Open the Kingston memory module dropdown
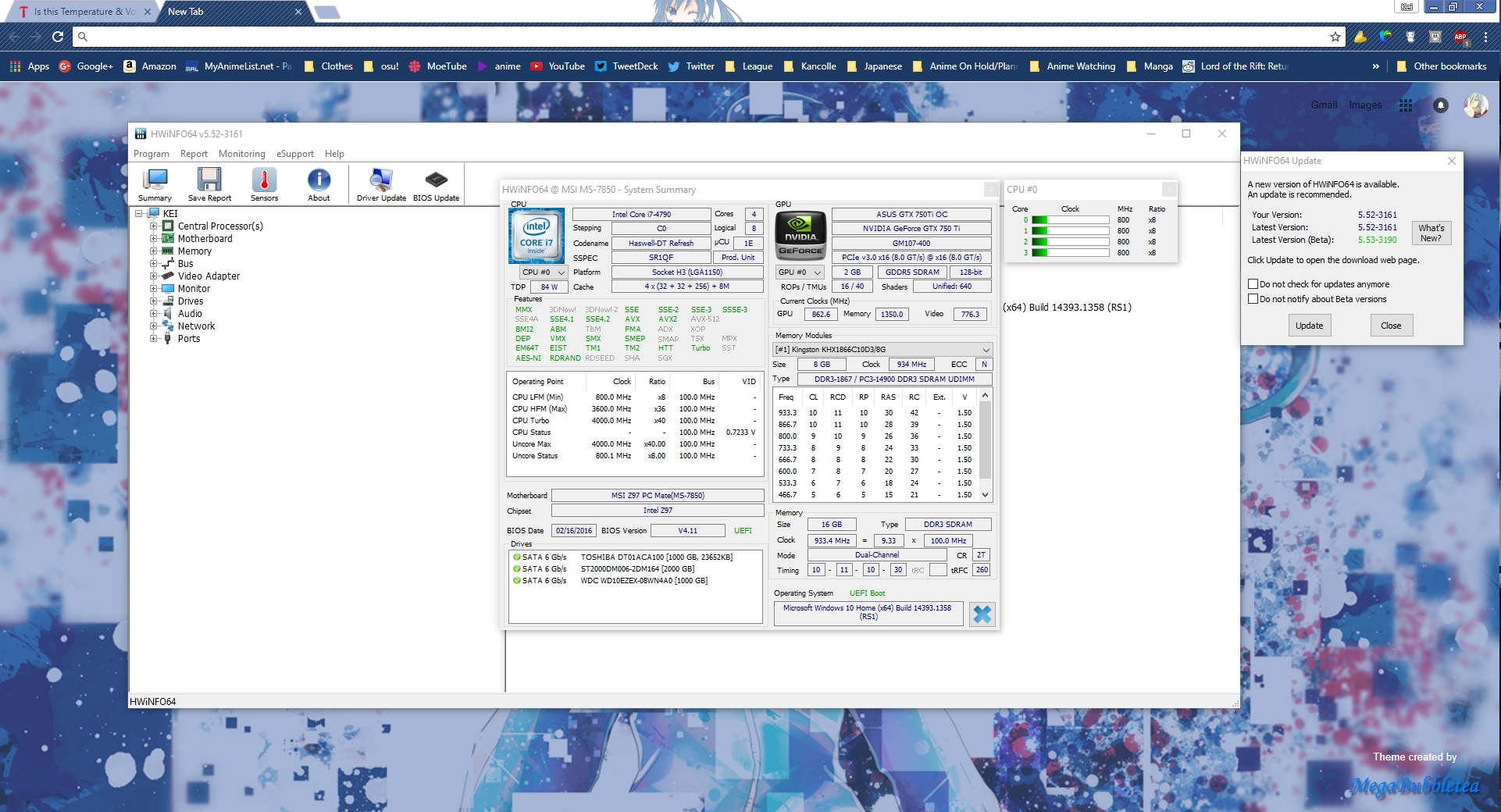Viewport: 1501px width, 812px height. [x=882, y=350]
